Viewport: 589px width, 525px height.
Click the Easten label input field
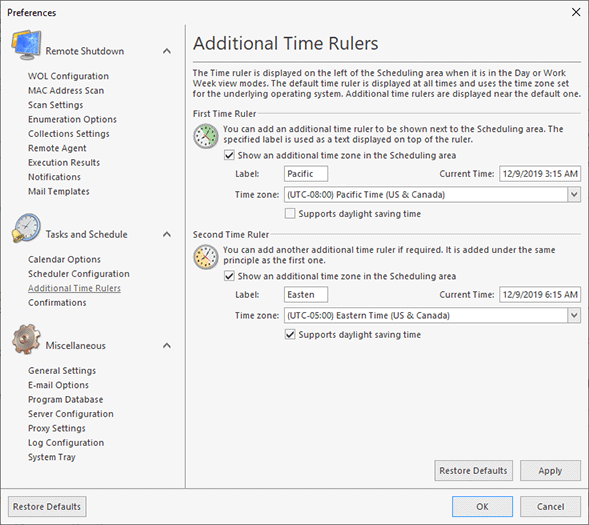point(306,294)
